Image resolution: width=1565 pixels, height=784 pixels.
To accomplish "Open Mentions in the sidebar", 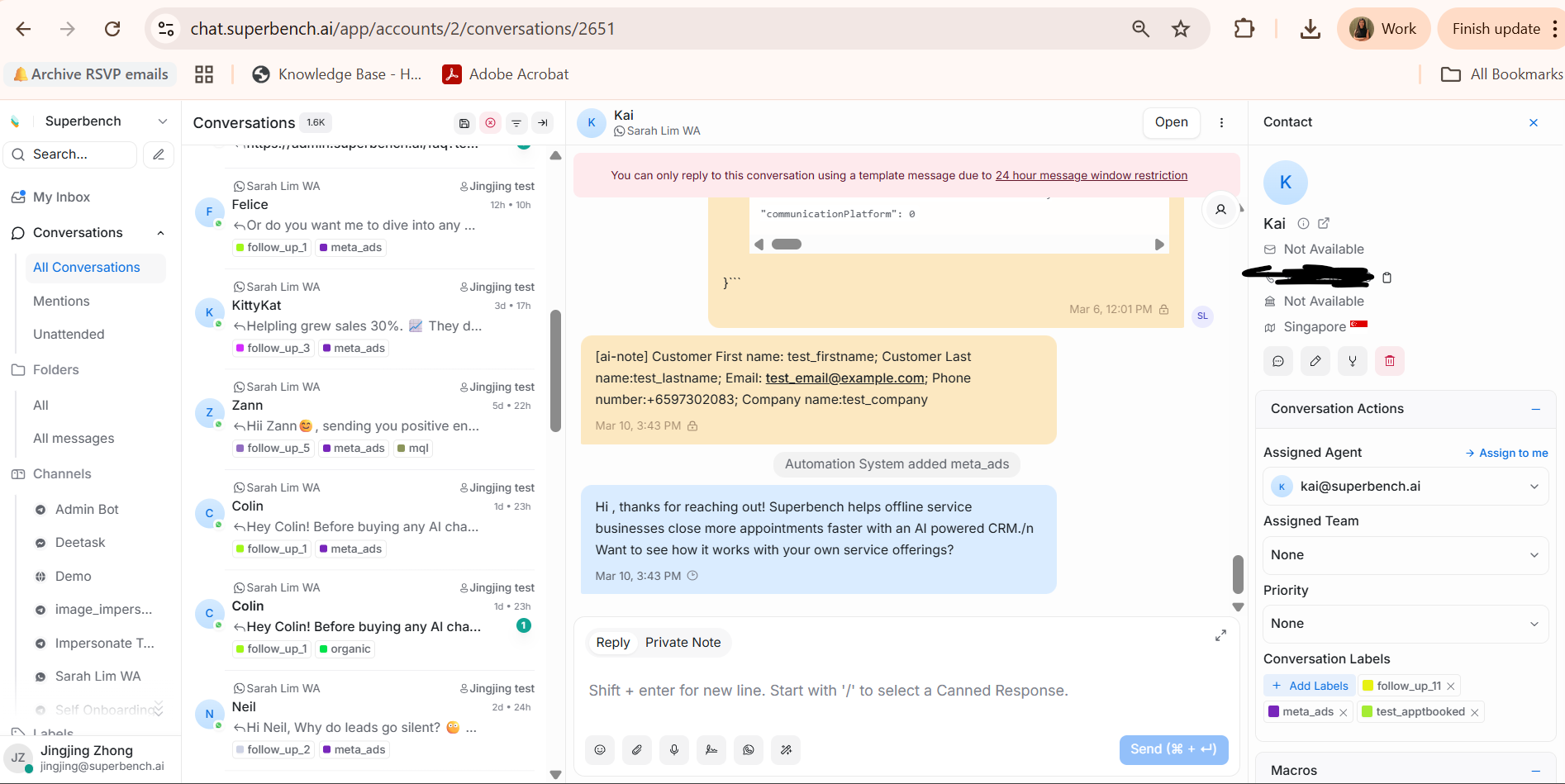I will pyautogui.click(x=61, y=302).
